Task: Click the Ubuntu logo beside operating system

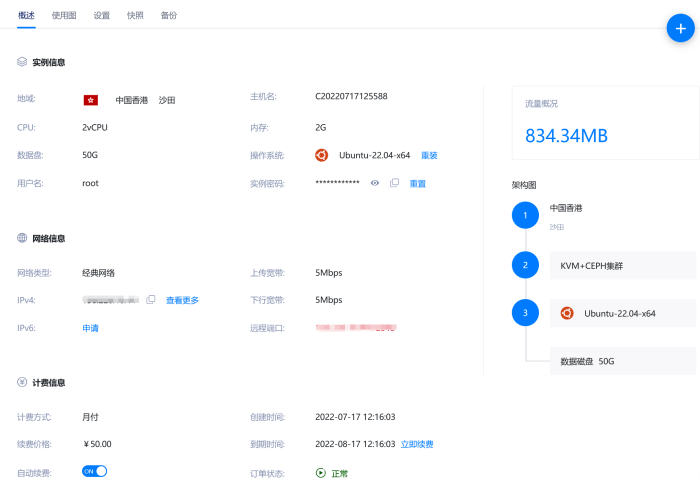Action: (x=322, y=155)
